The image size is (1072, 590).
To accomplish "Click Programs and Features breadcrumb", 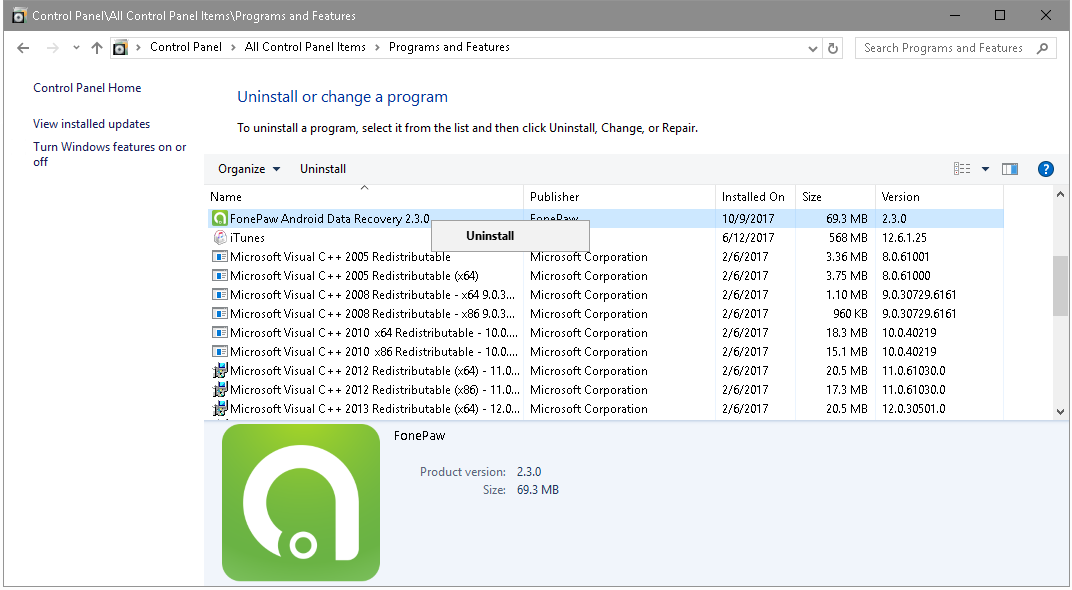I will [449, 47].
